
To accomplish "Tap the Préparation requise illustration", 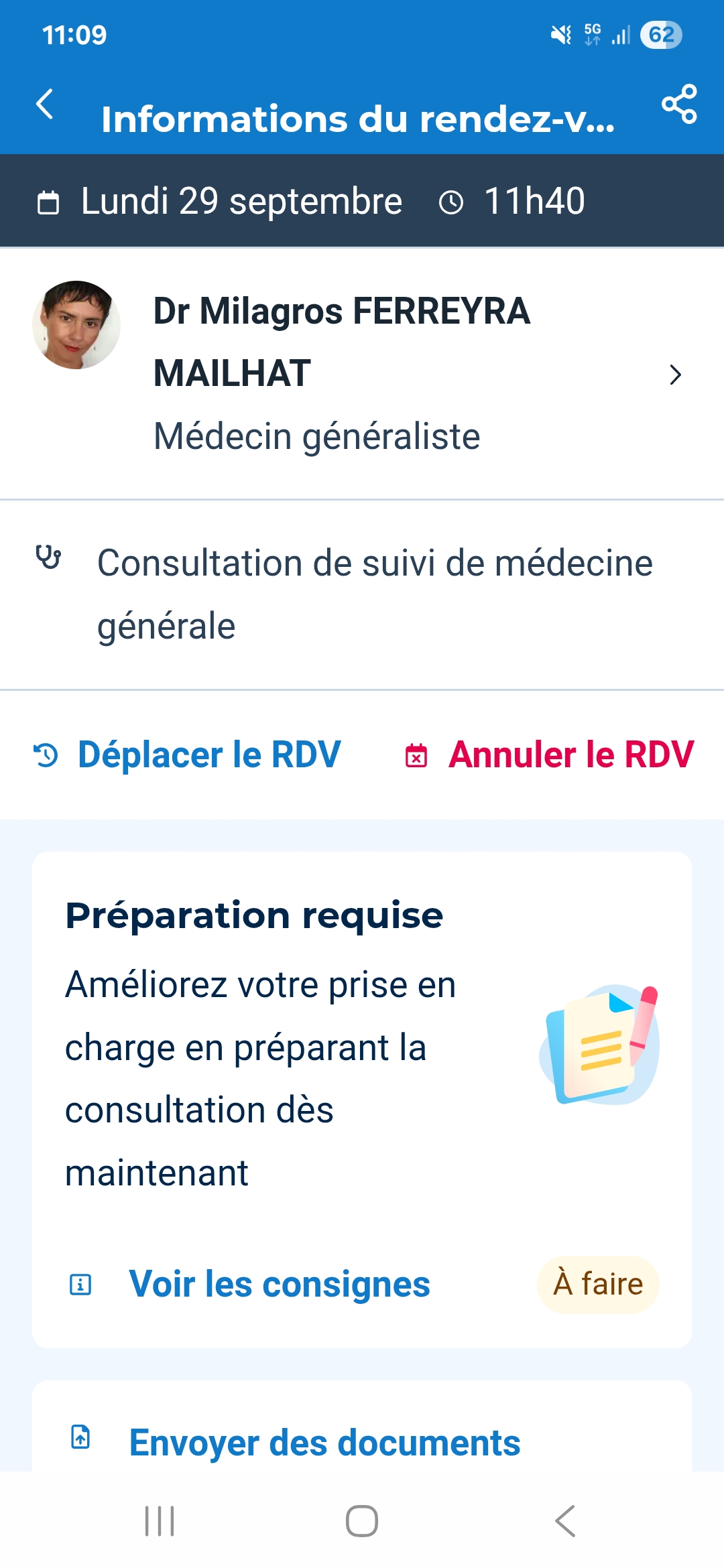I will [x=599, y=1045].
